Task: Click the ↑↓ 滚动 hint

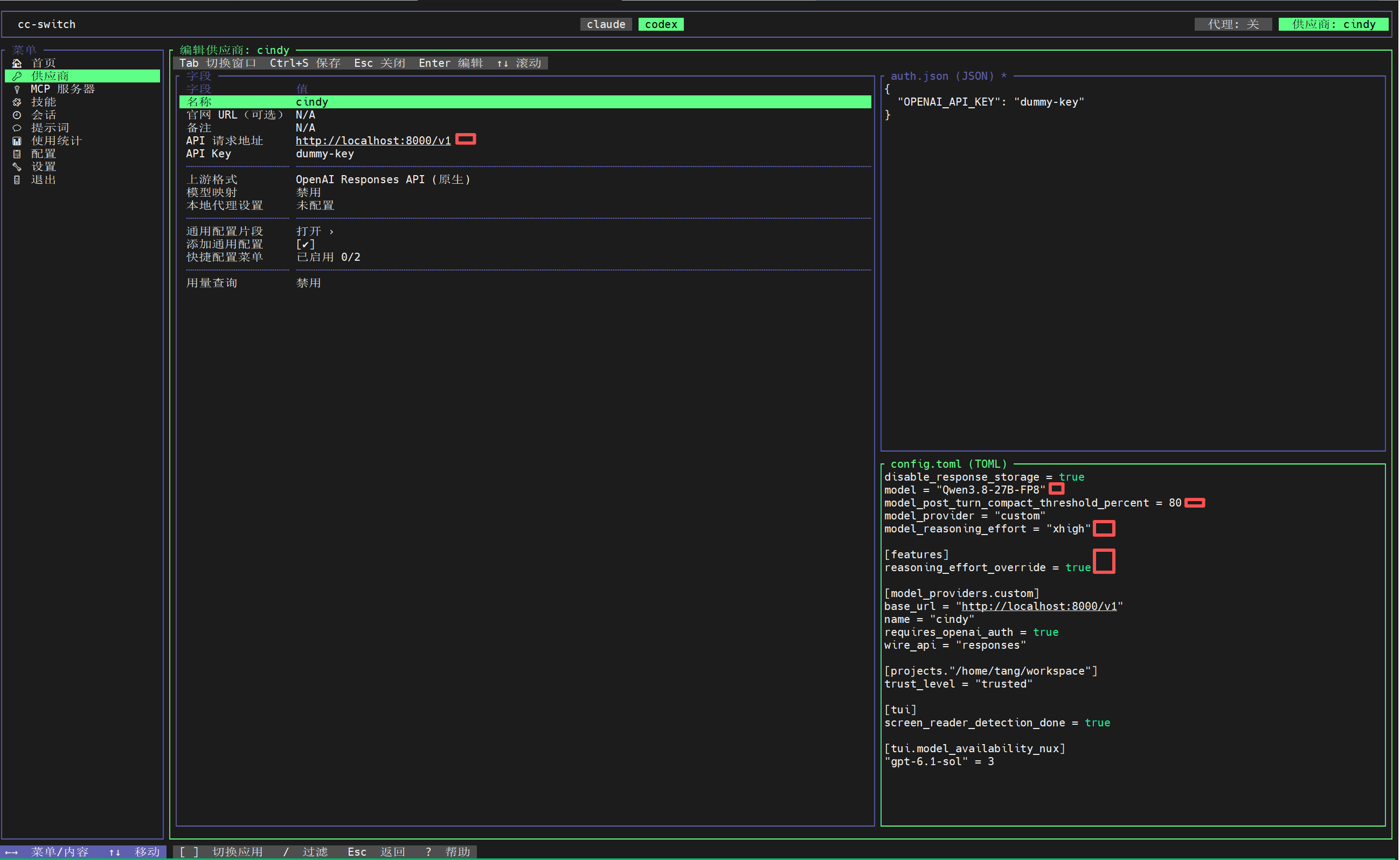Action: [x=519, y=63]
